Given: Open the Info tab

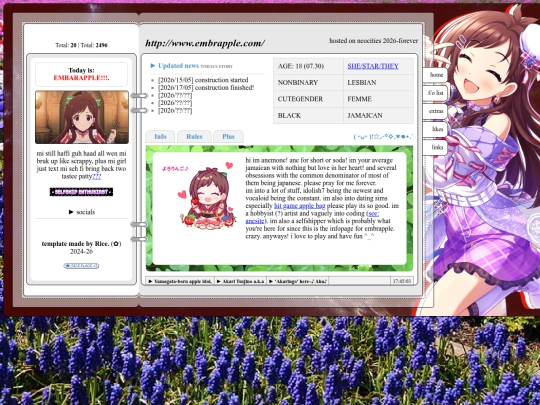Looking at the screenshot, I should [160, 137].
